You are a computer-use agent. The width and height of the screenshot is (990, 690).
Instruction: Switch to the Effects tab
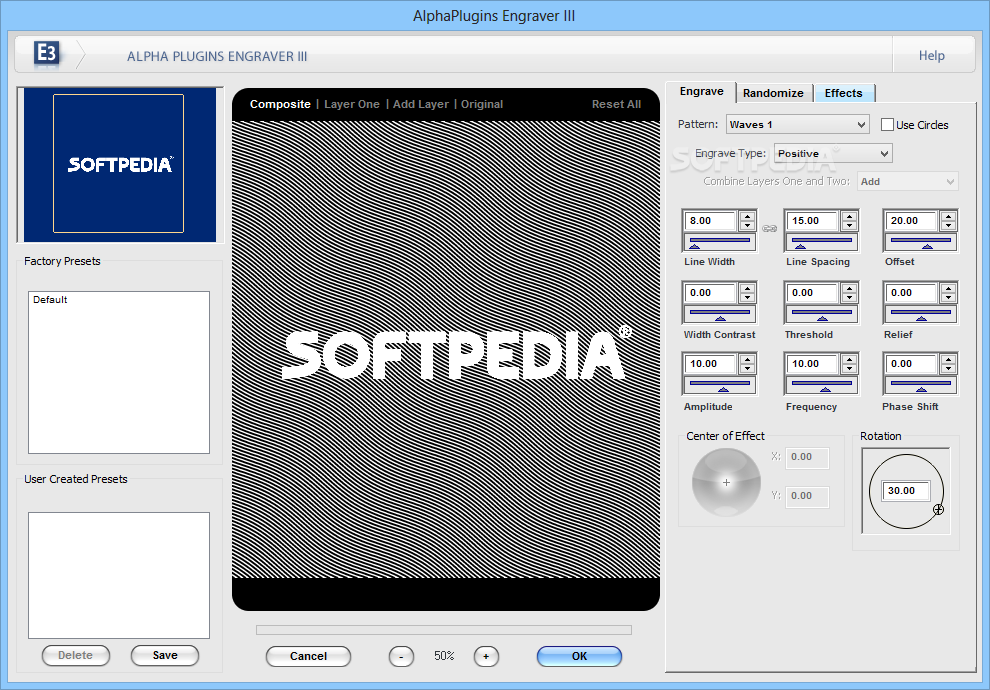coord(843,93)
